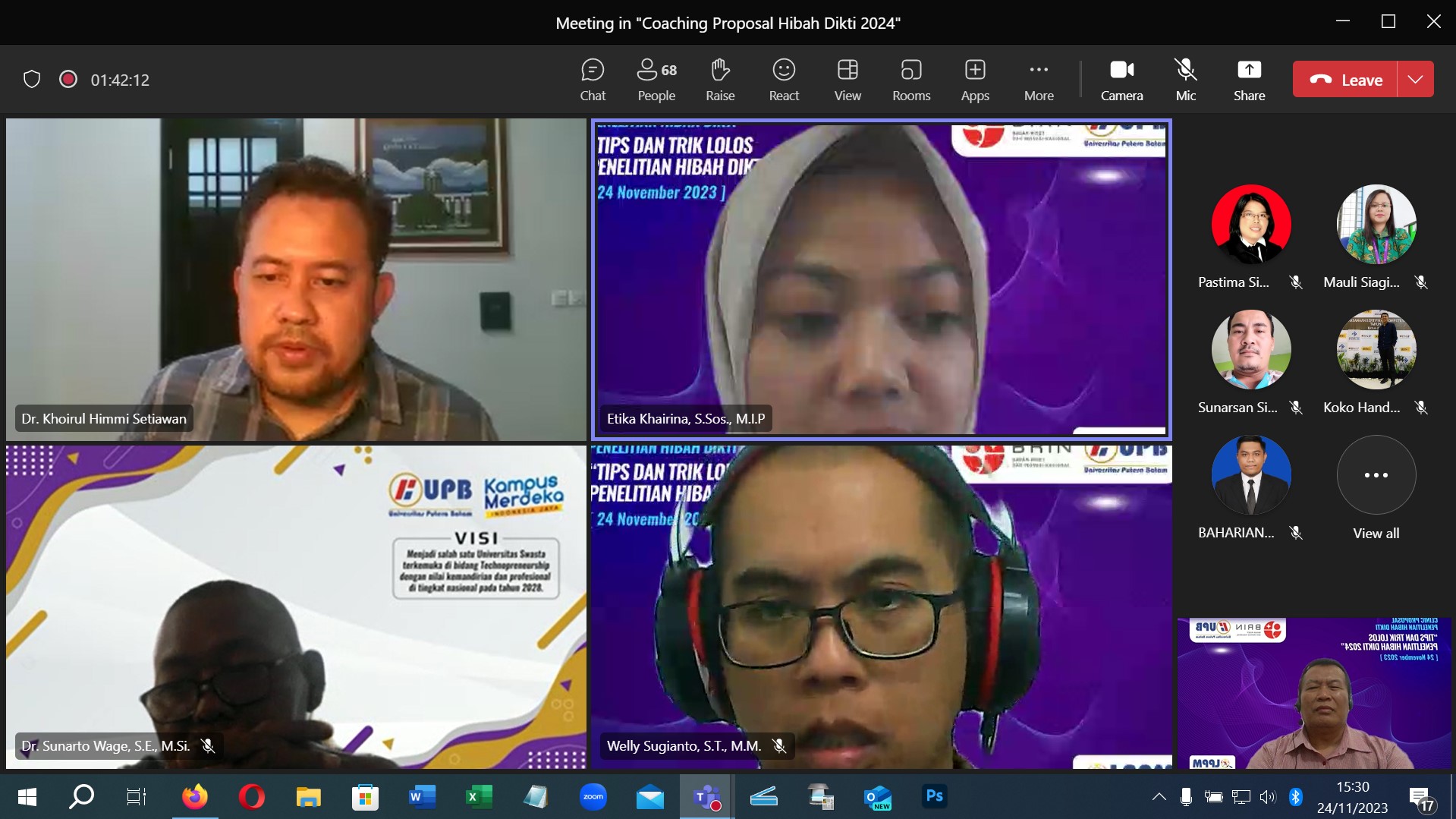Open the More options menu

click(x=1038, y=79)
